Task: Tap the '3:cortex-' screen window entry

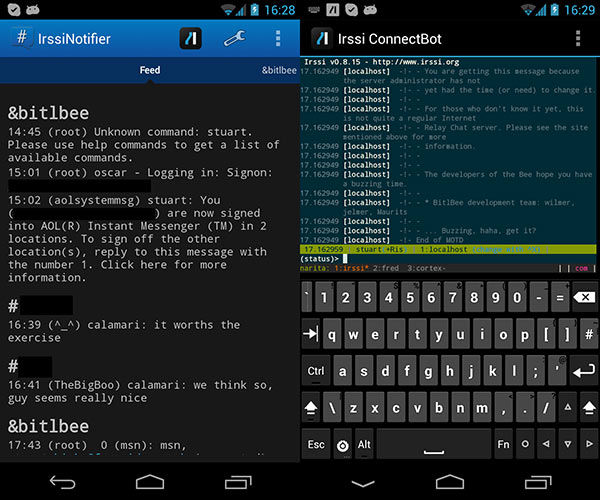Action: 426,268
